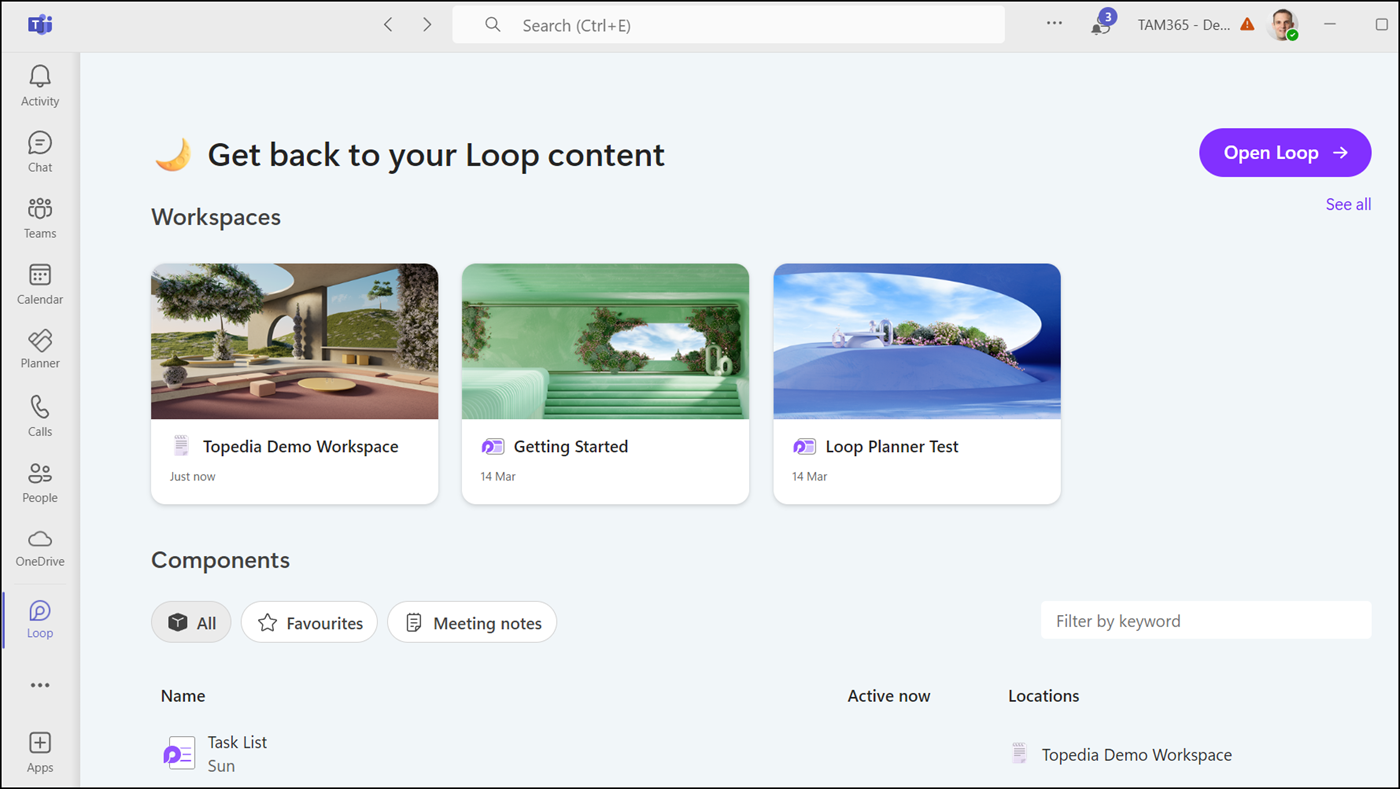Screen dimensions: 1400x789
Task: Expand more apps ellipsis in sidebar
Action: 40,685
